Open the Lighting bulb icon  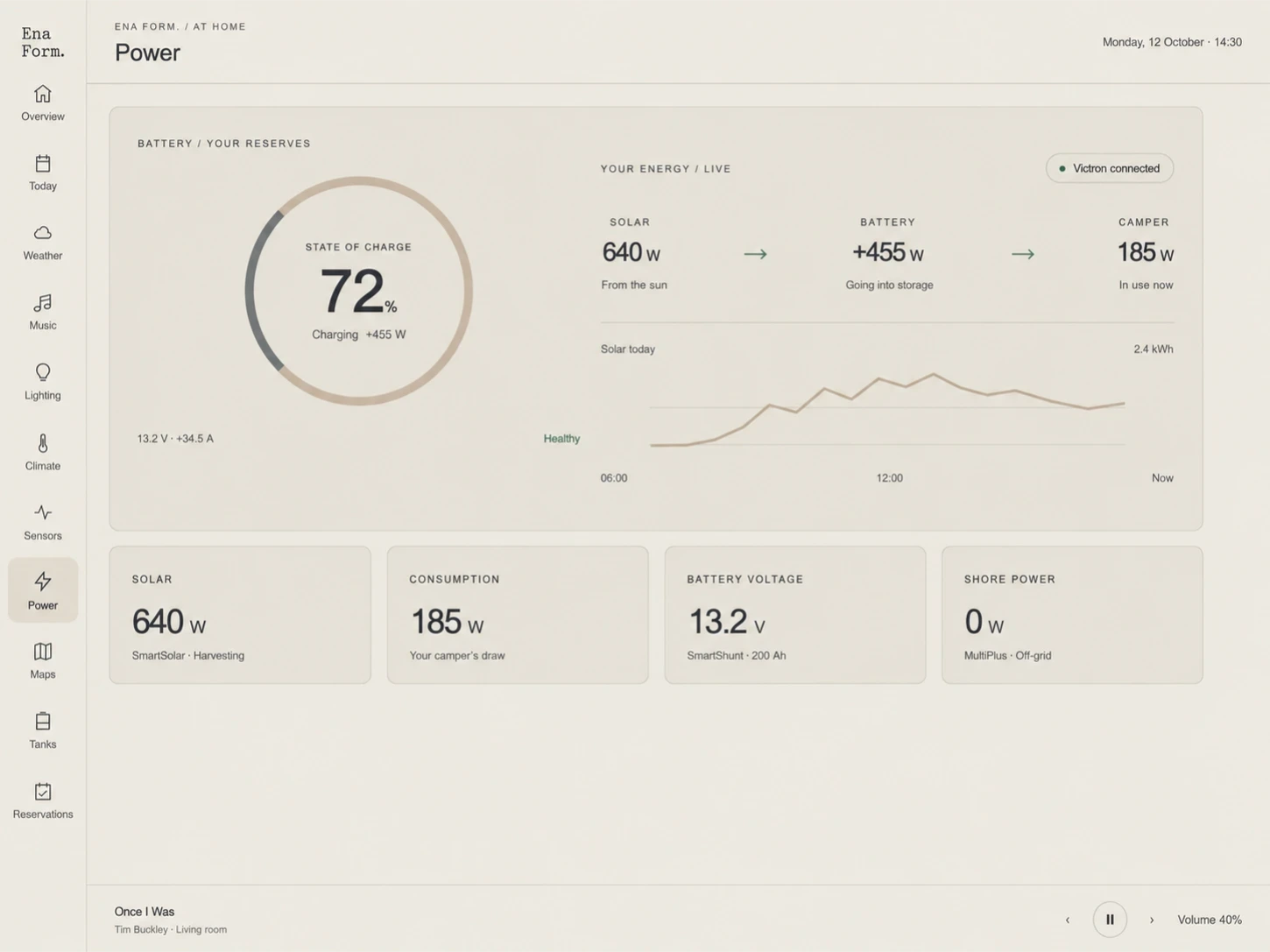[x=43, y=372]
